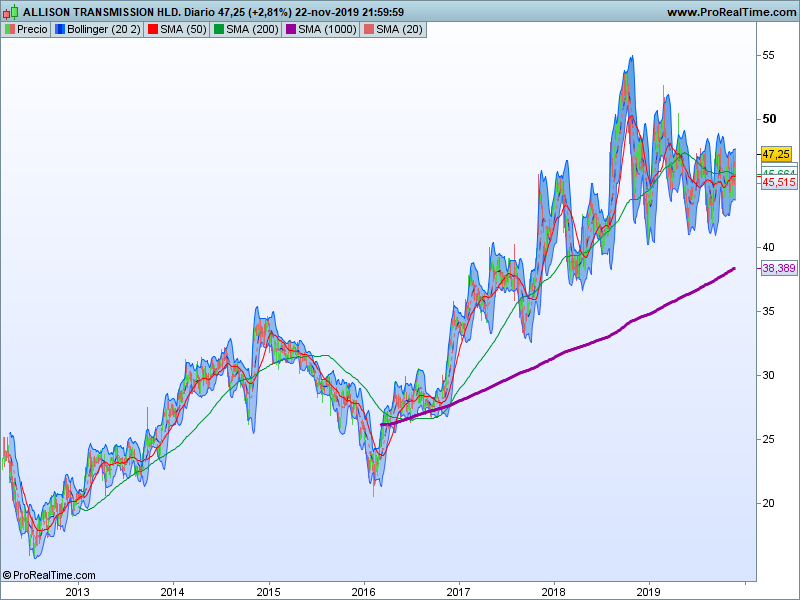Select the SMA (200) legend tab

tap(246, 30)
